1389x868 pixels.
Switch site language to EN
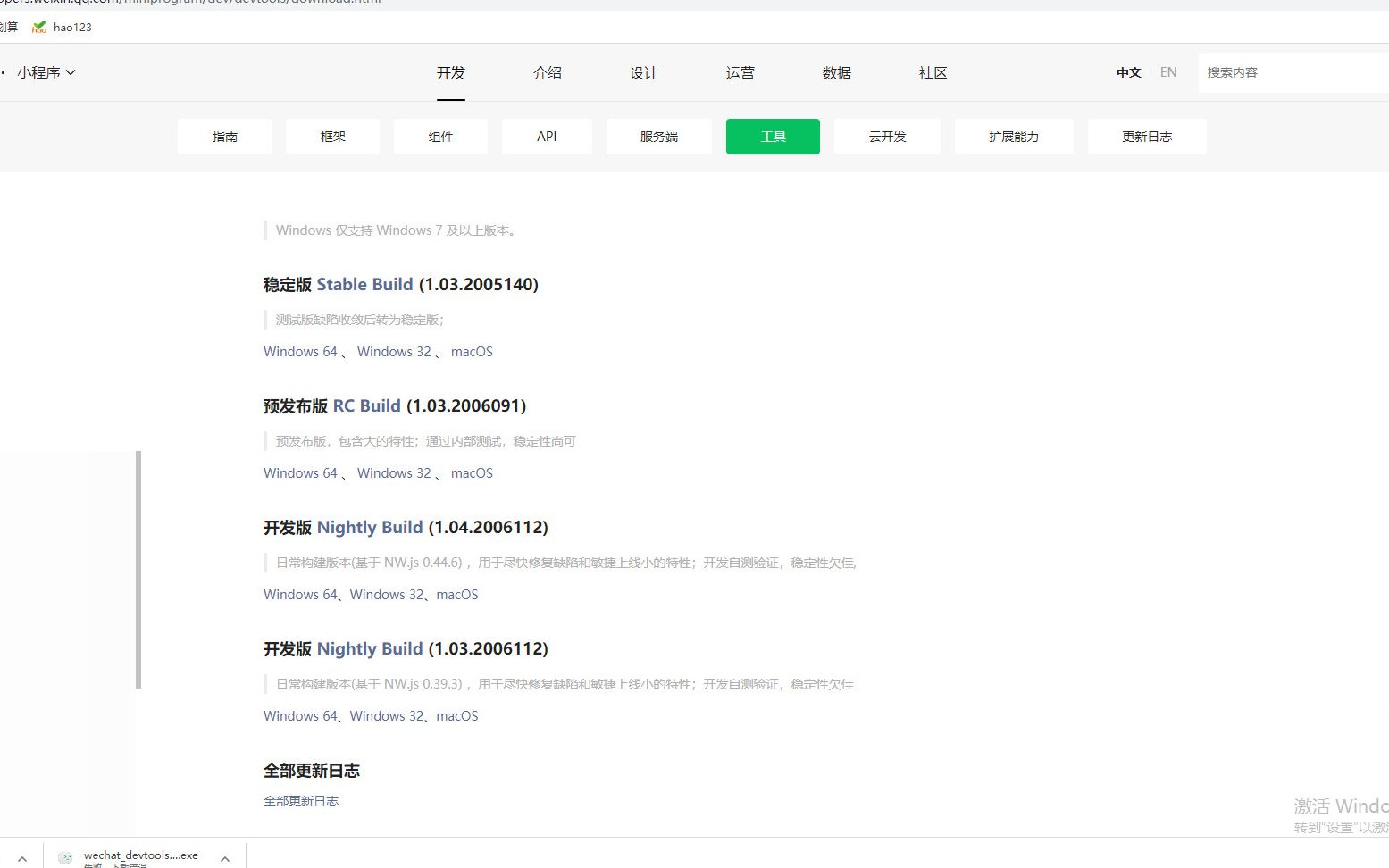click(1167, 72)
